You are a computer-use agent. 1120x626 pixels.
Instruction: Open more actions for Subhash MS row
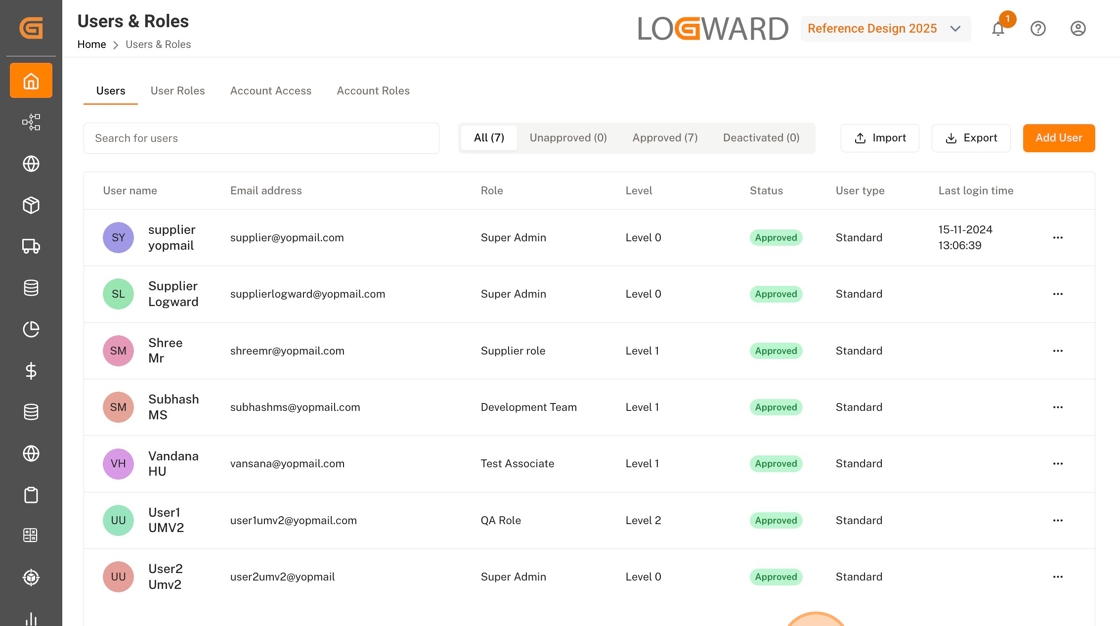pyautogui.click(x=1058, y=407)
